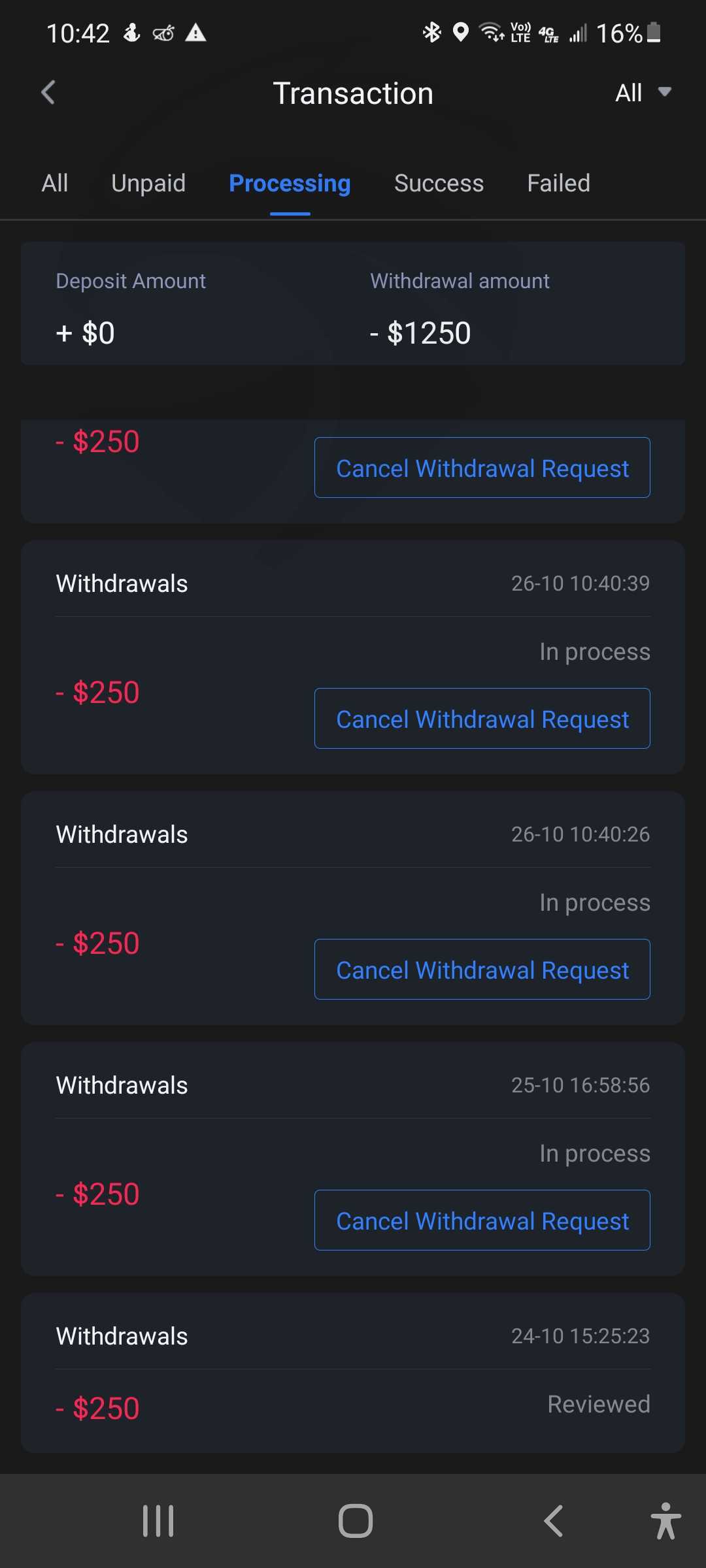Image resolution: width=706 pixels, height=1568 pixels.
Task: Cancel the 26-10 10:40:26 withdrawal request
Action: 482,970
